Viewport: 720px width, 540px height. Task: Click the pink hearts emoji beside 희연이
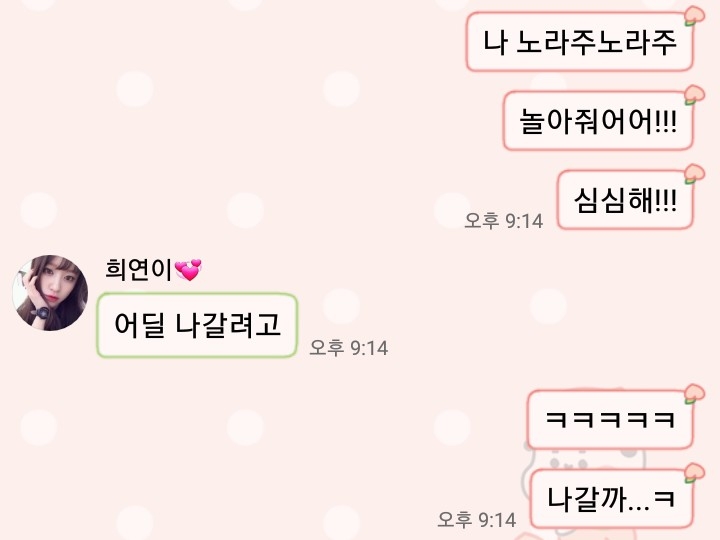(188, 270)
